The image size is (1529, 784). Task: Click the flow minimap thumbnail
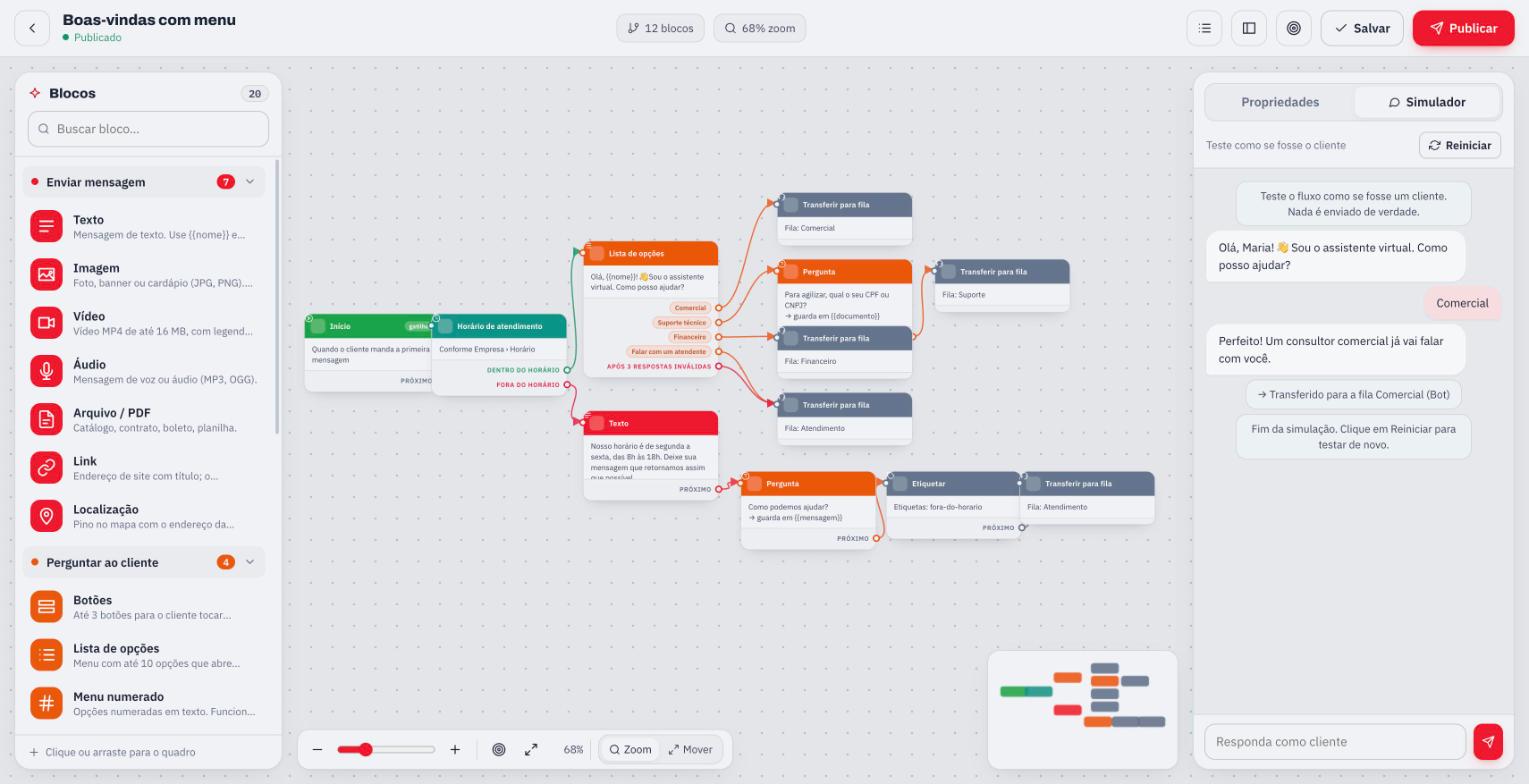coord(1083,709)
